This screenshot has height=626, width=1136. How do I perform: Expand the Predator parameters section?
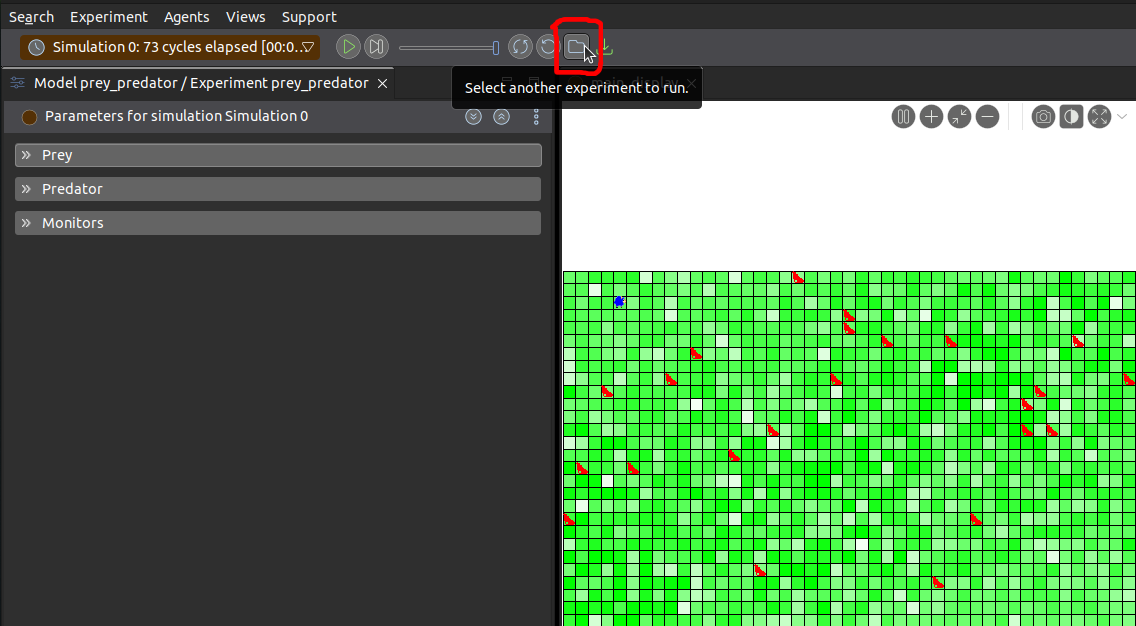(x=278, y=189)
